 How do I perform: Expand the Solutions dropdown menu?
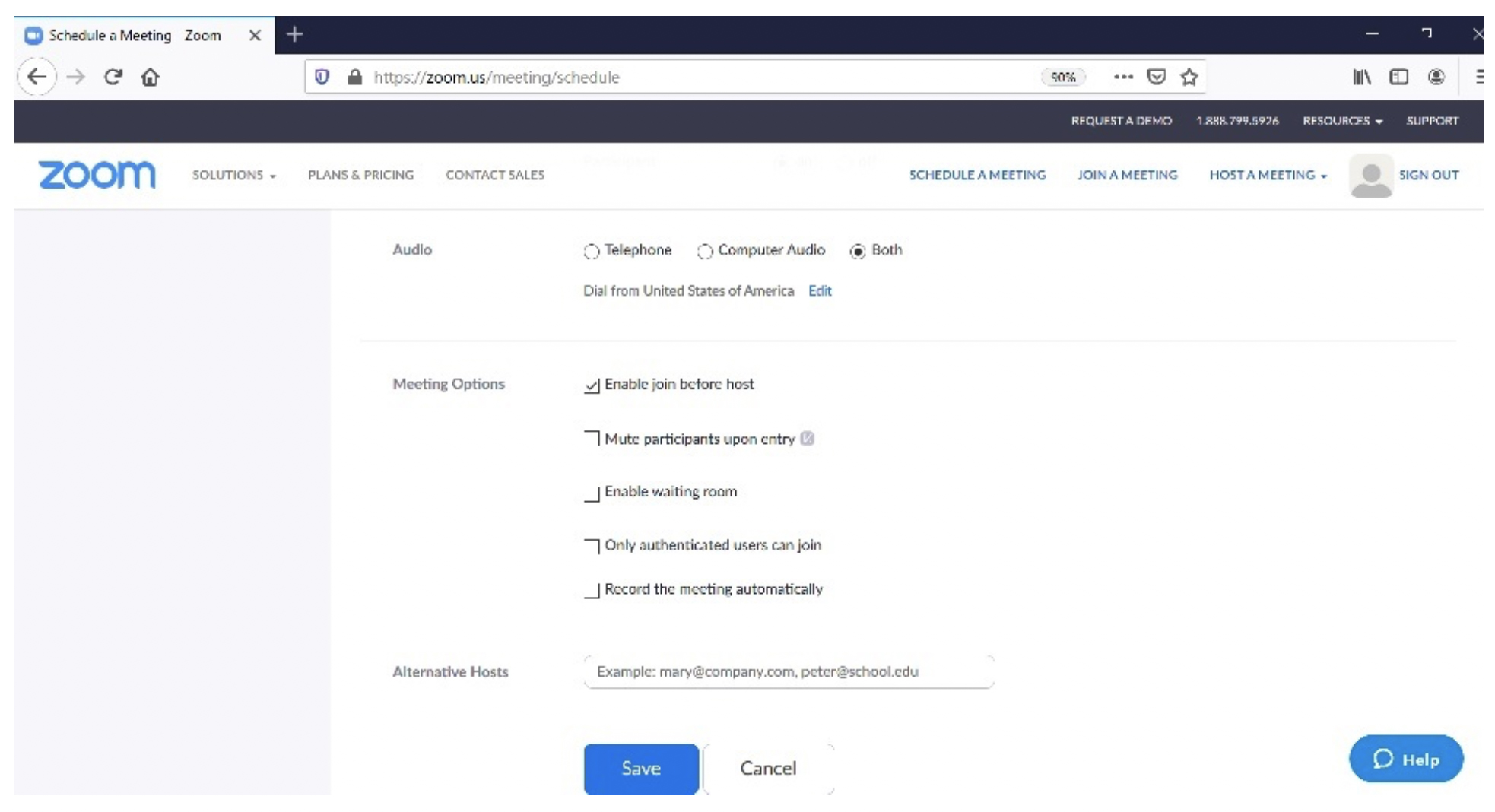[234, 175]
